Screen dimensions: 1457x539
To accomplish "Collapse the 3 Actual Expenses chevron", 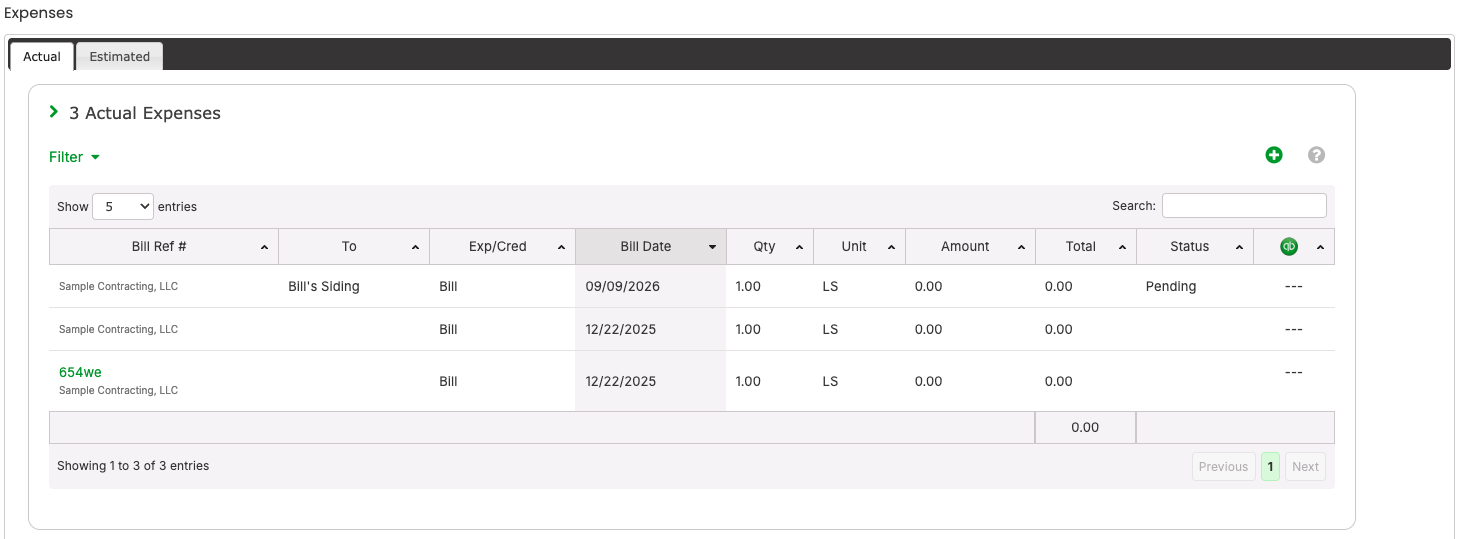I will [x=54, y=112].
